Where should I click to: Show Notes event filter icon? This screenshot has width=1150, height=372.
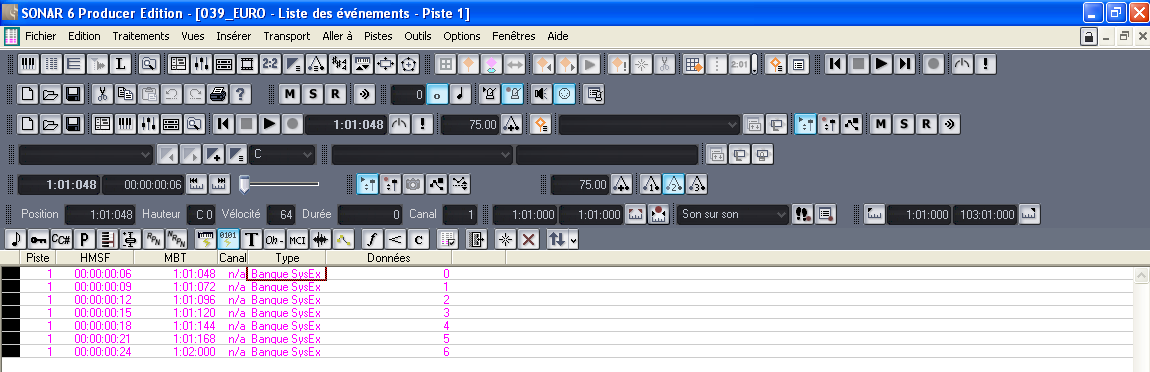click(15, 239)
